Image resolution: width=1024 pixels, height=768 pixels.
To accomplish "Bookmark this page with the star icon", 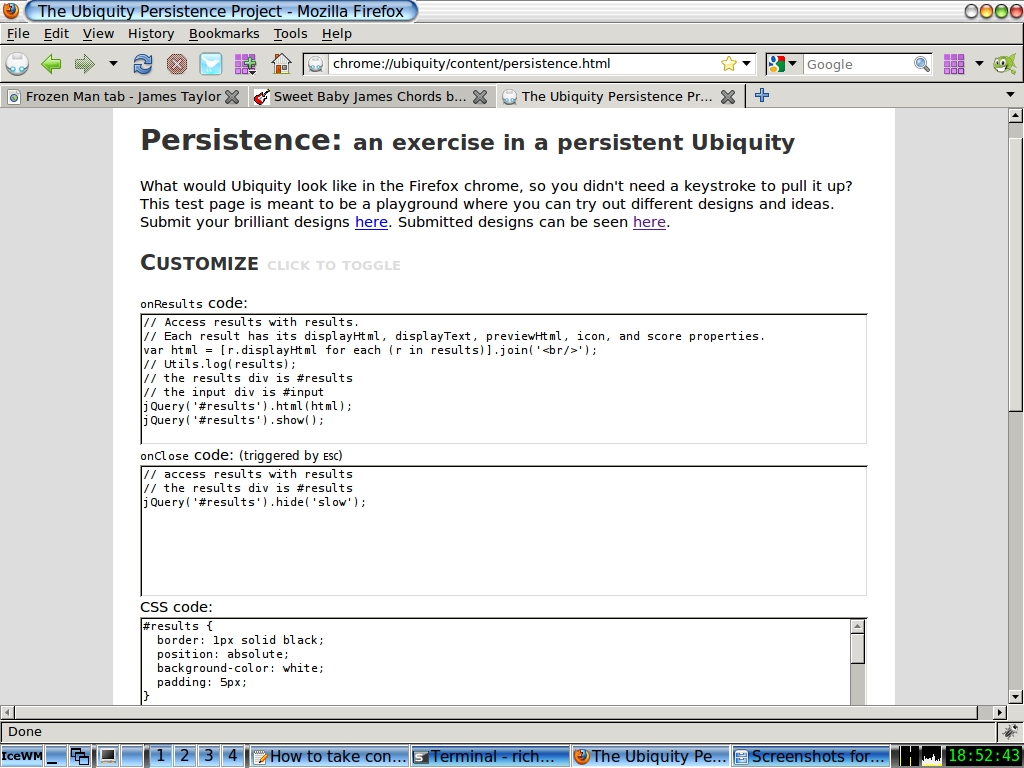I will pyautogui.click(x=728, y=64).
